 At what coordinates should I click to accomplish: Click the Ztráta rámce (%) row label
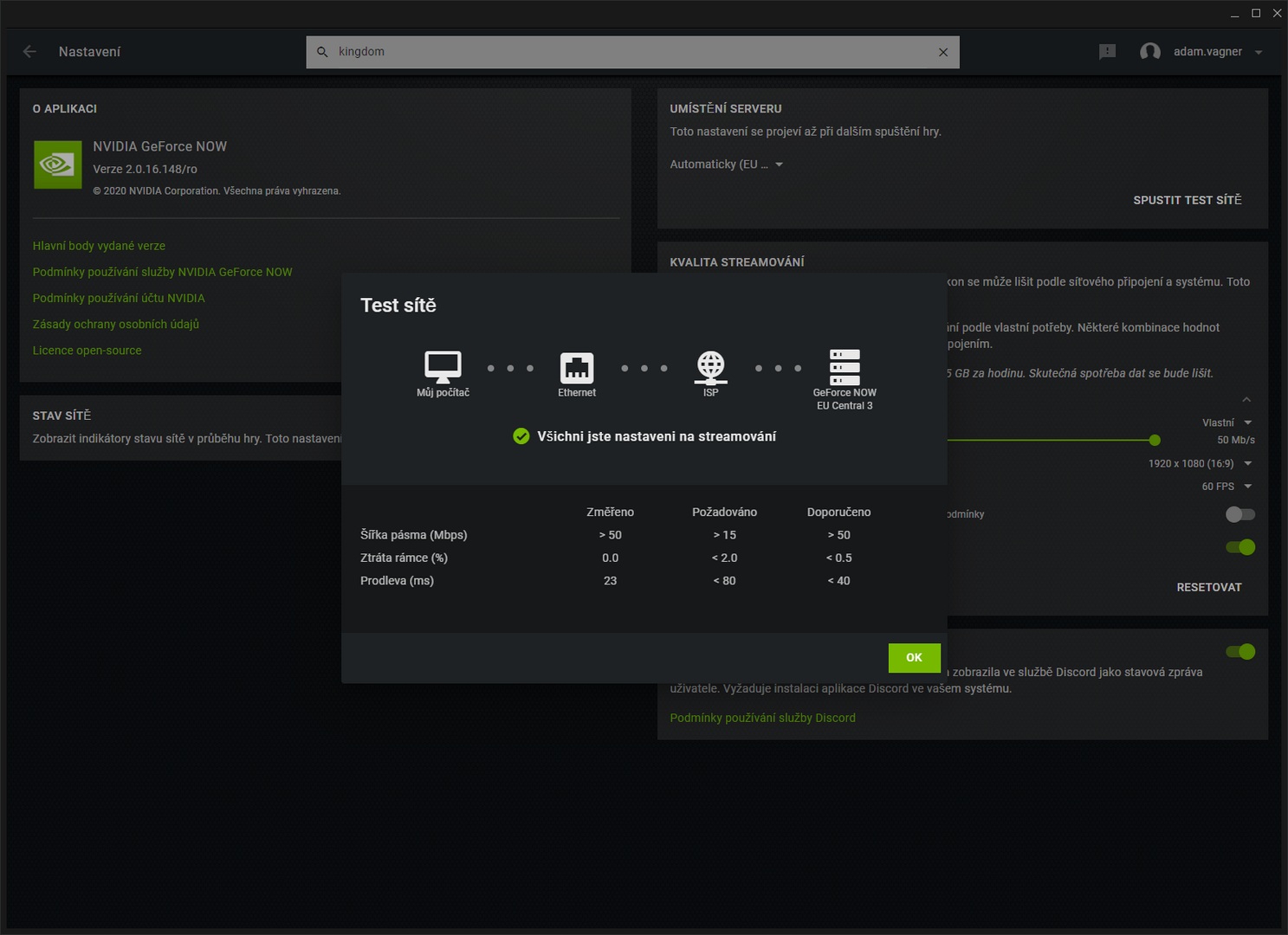point(404,558)
